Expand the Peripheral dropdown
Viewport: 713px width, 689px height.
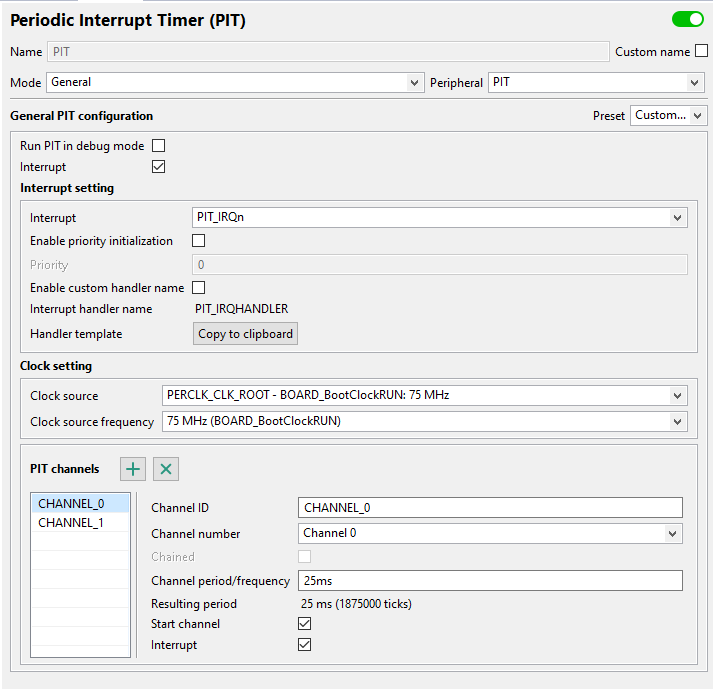coord(595,82)
